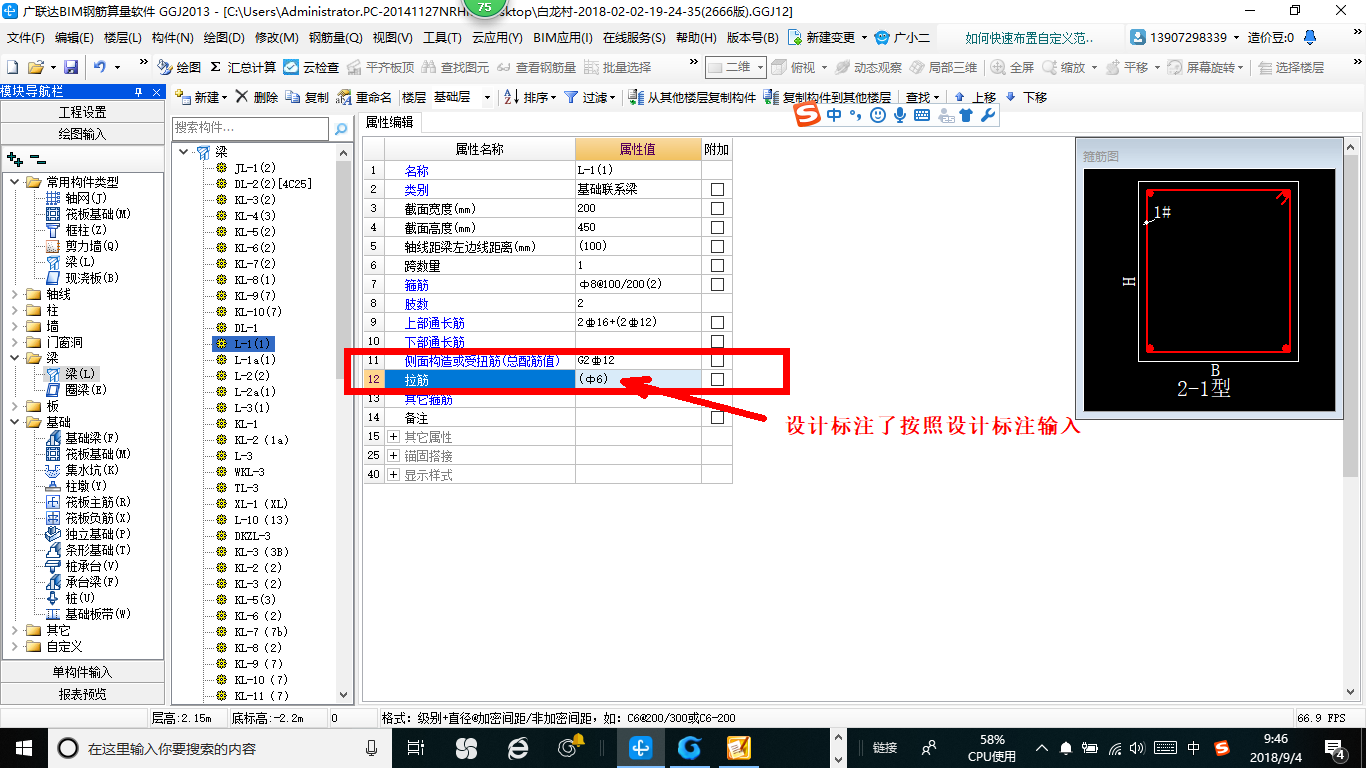
Task: Launch 云检查 cloud check
Action: pyautogui.click(x=311, y=67)
